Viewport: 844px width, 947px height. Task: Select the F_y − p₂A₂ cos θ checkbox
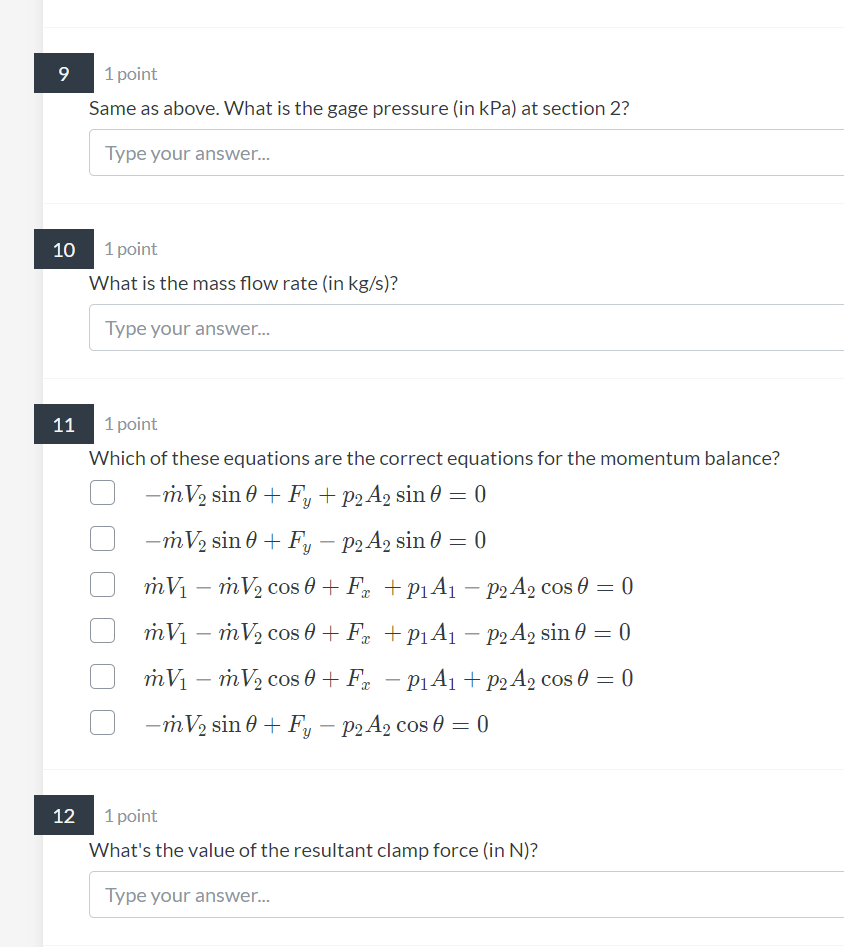tap(102, 723)
